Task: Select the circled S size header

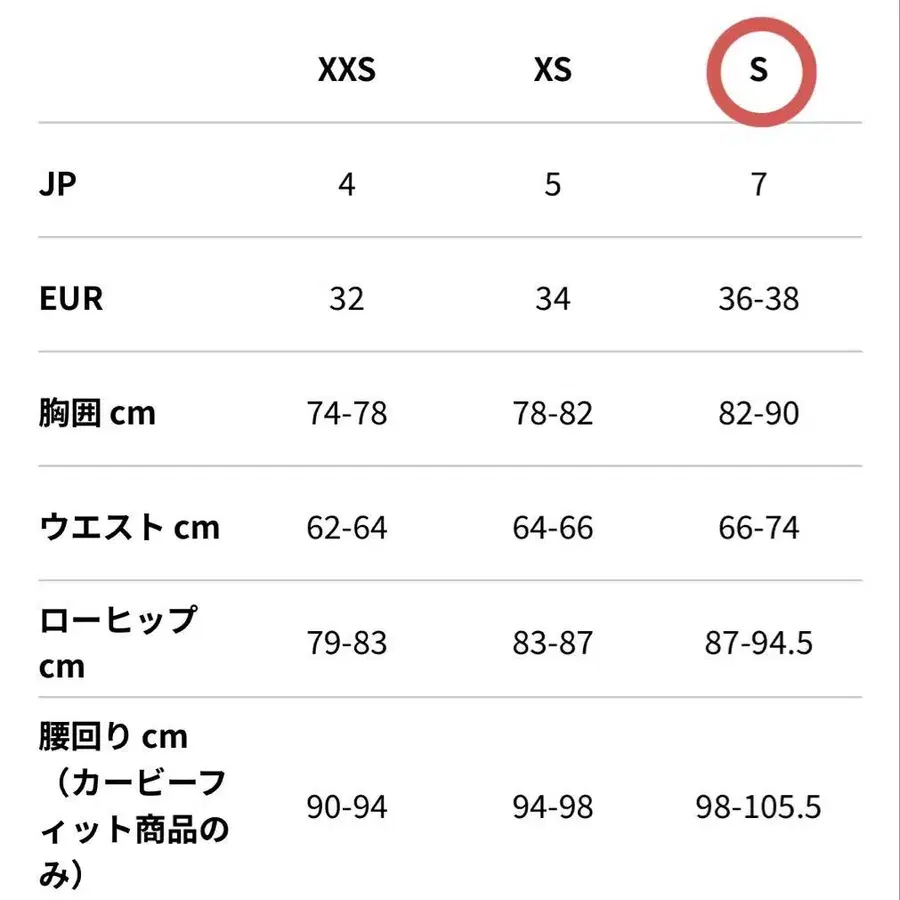Action: click(759, 71)
